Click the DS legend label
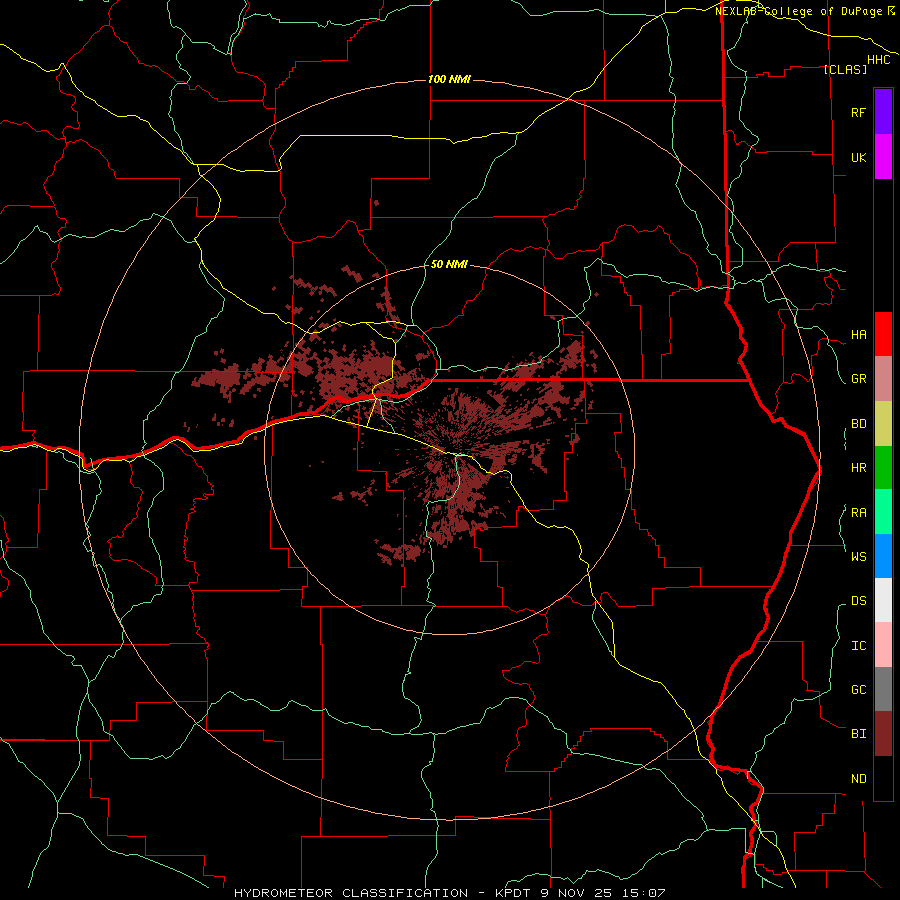The image size is (900, 900). tap(858, 601)
